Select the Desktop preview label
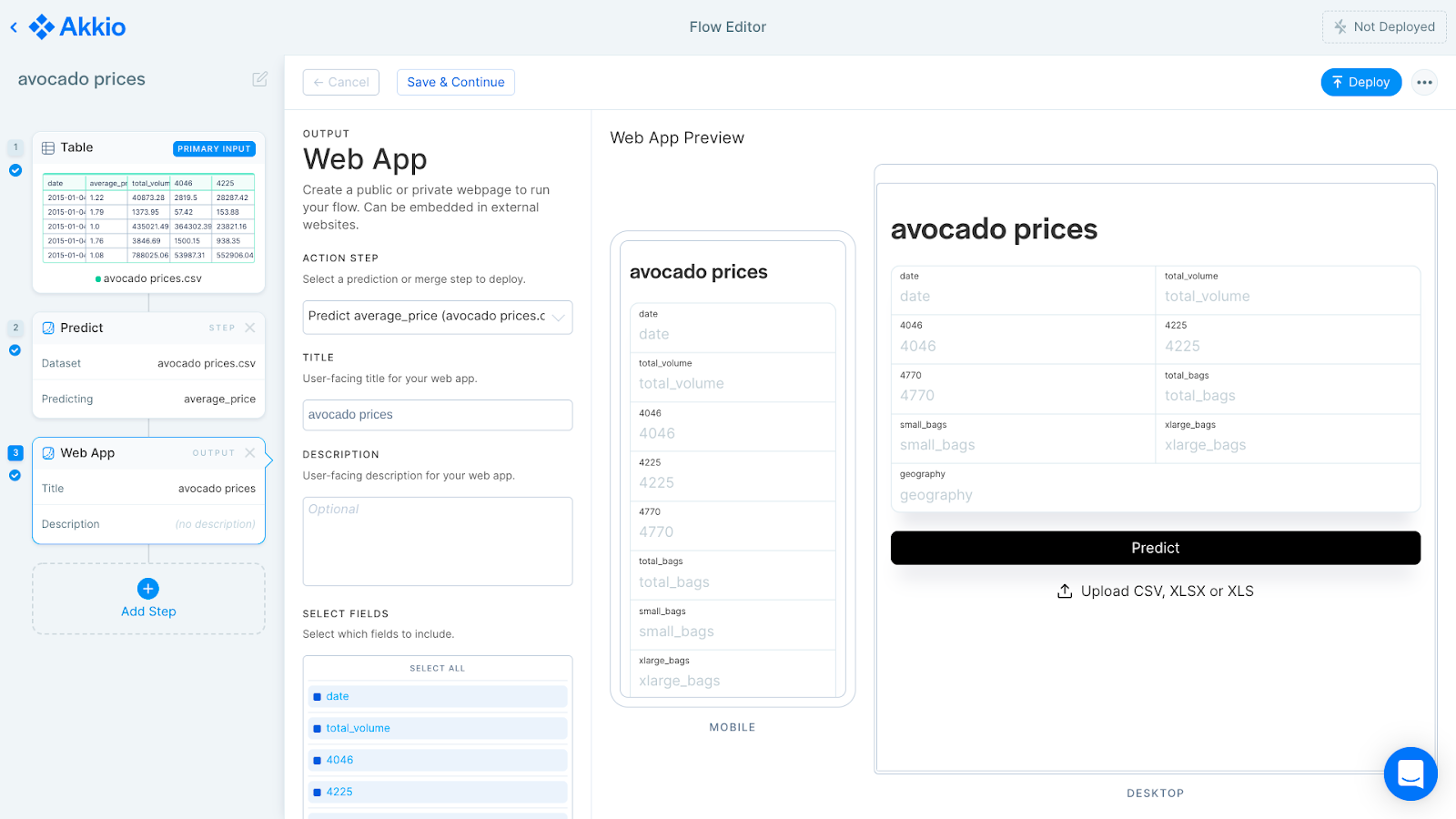Image resolution: width=1456 pixels, height=819 pixels. [1156, 793]
